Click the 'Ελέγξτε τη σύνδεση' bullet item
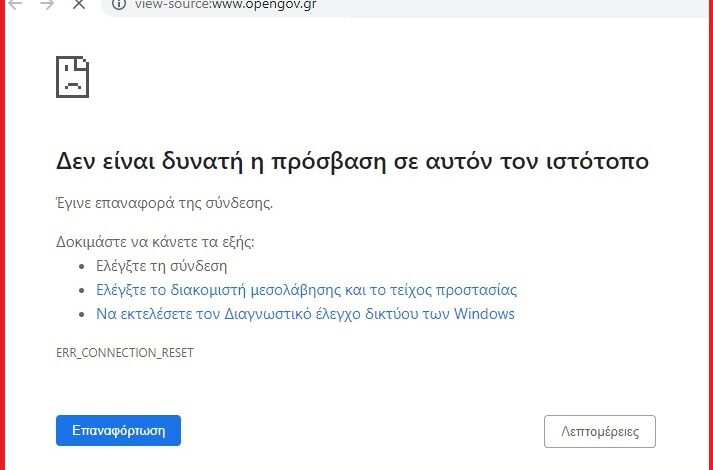Image resolution: width=713 pixels, height=470 pixels. (161, 266)
